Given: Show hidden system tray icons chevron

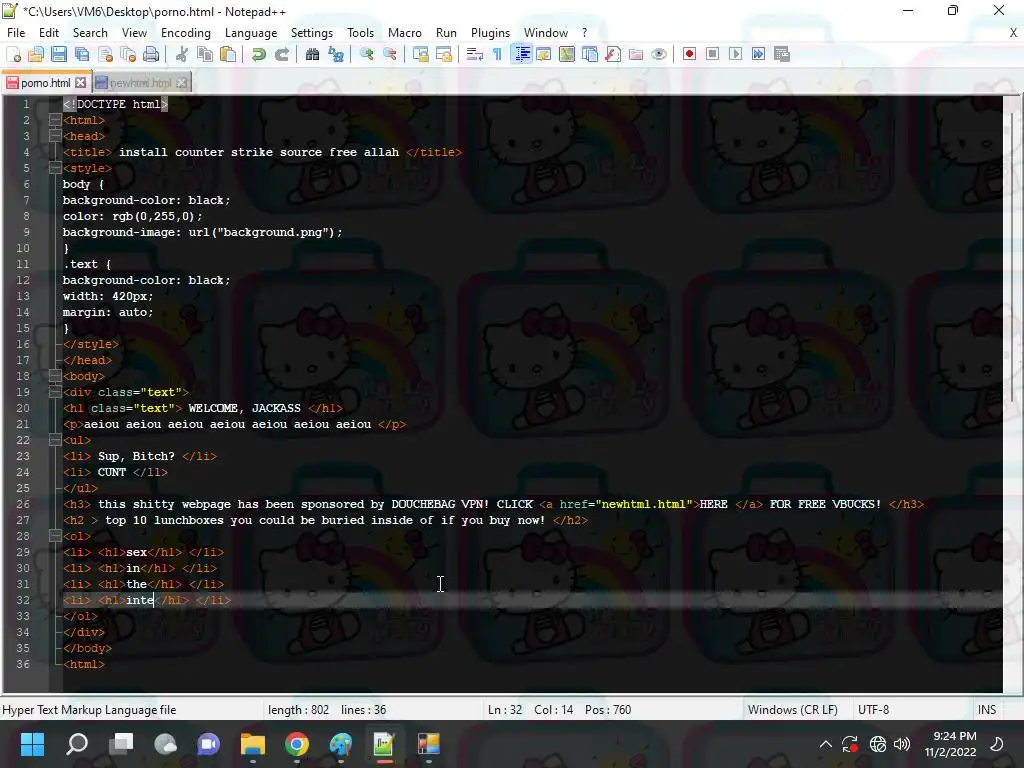Looking at the screenshot, I should click(x=825, y=744).
